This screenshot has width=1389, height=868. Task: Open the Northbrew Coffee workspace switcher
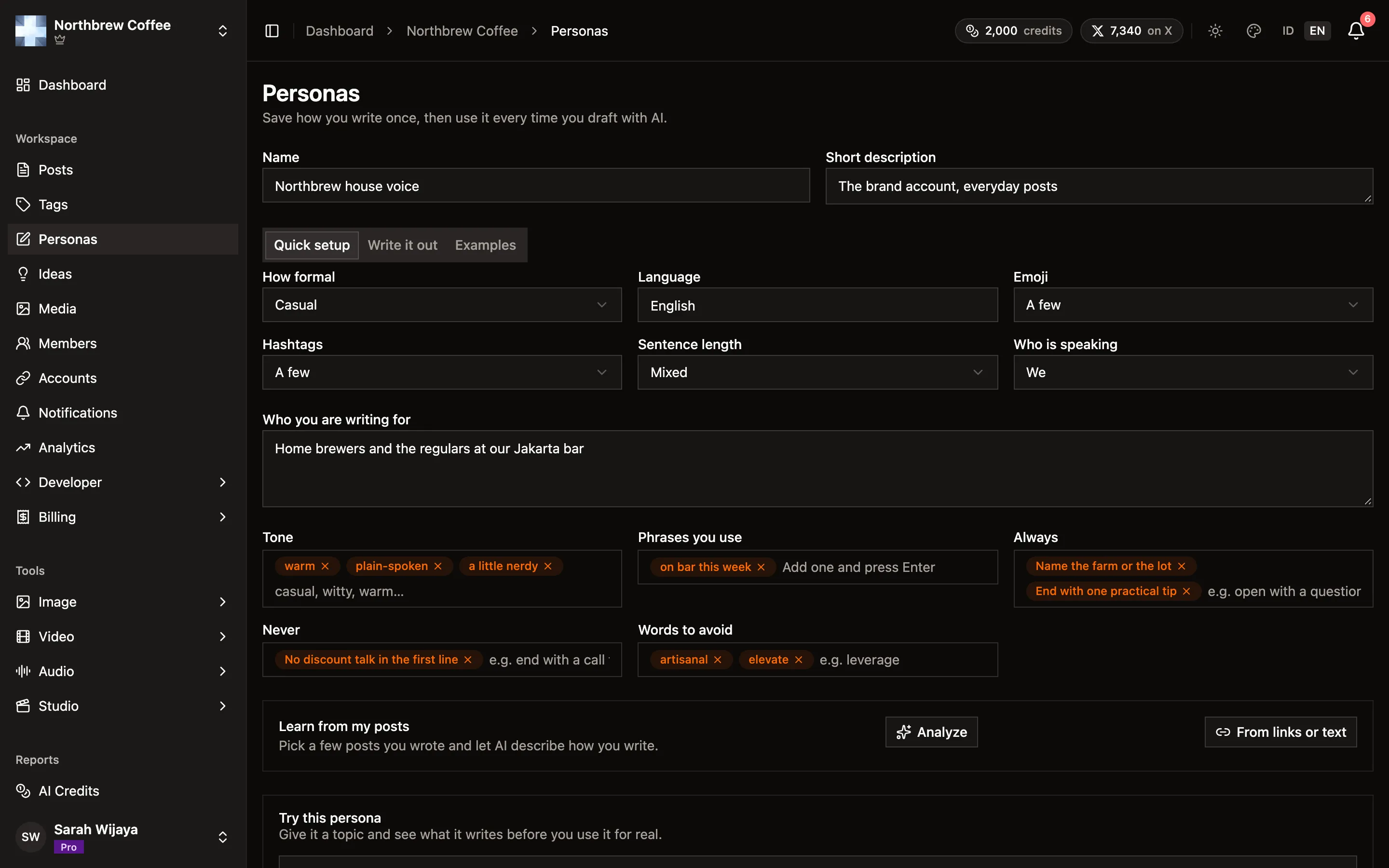click(123, 31)
